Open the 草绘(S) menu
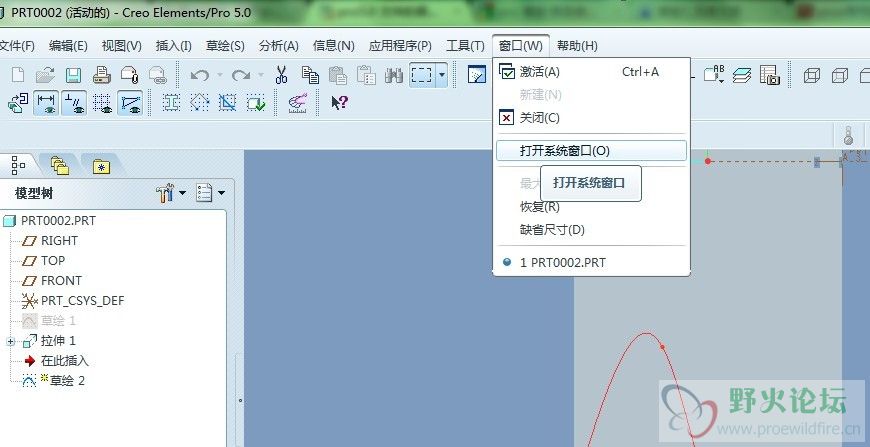This screenshot has width=870, height=447. (225, 46)
